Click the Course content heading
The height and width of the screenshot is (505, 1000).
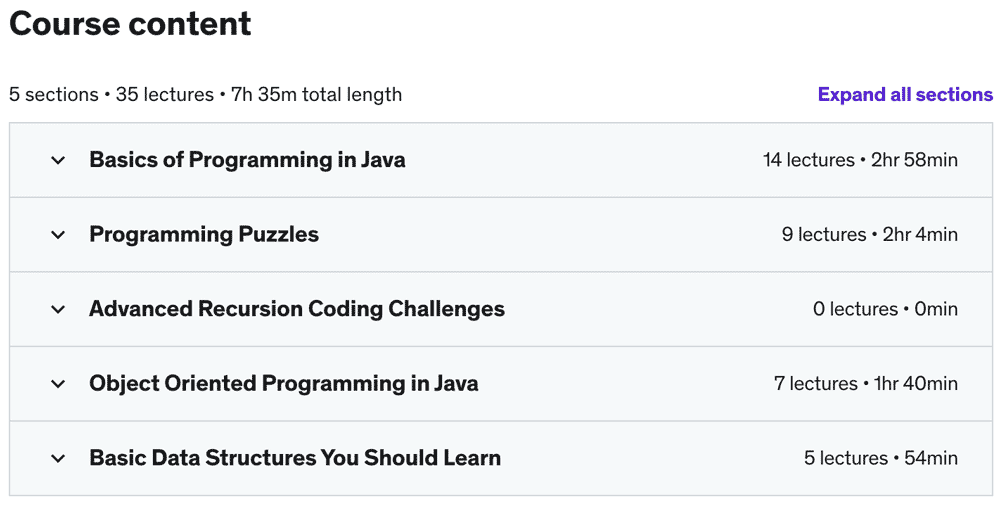[x=130, y=25]
